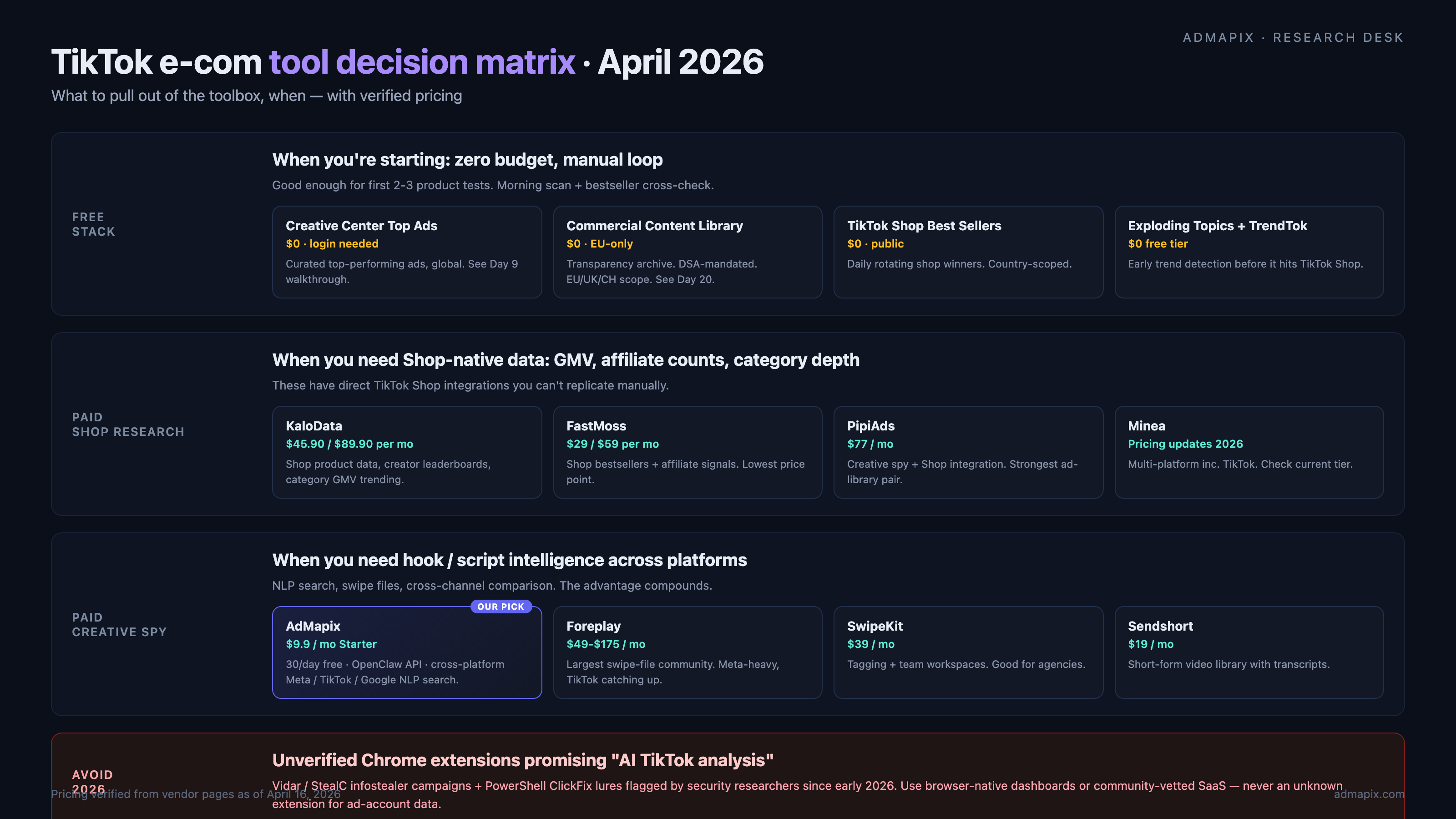The width and height of the screenshot is (1456, 819).
Task: Click the Sendshort card
Action: click(x=1248, y=653)
